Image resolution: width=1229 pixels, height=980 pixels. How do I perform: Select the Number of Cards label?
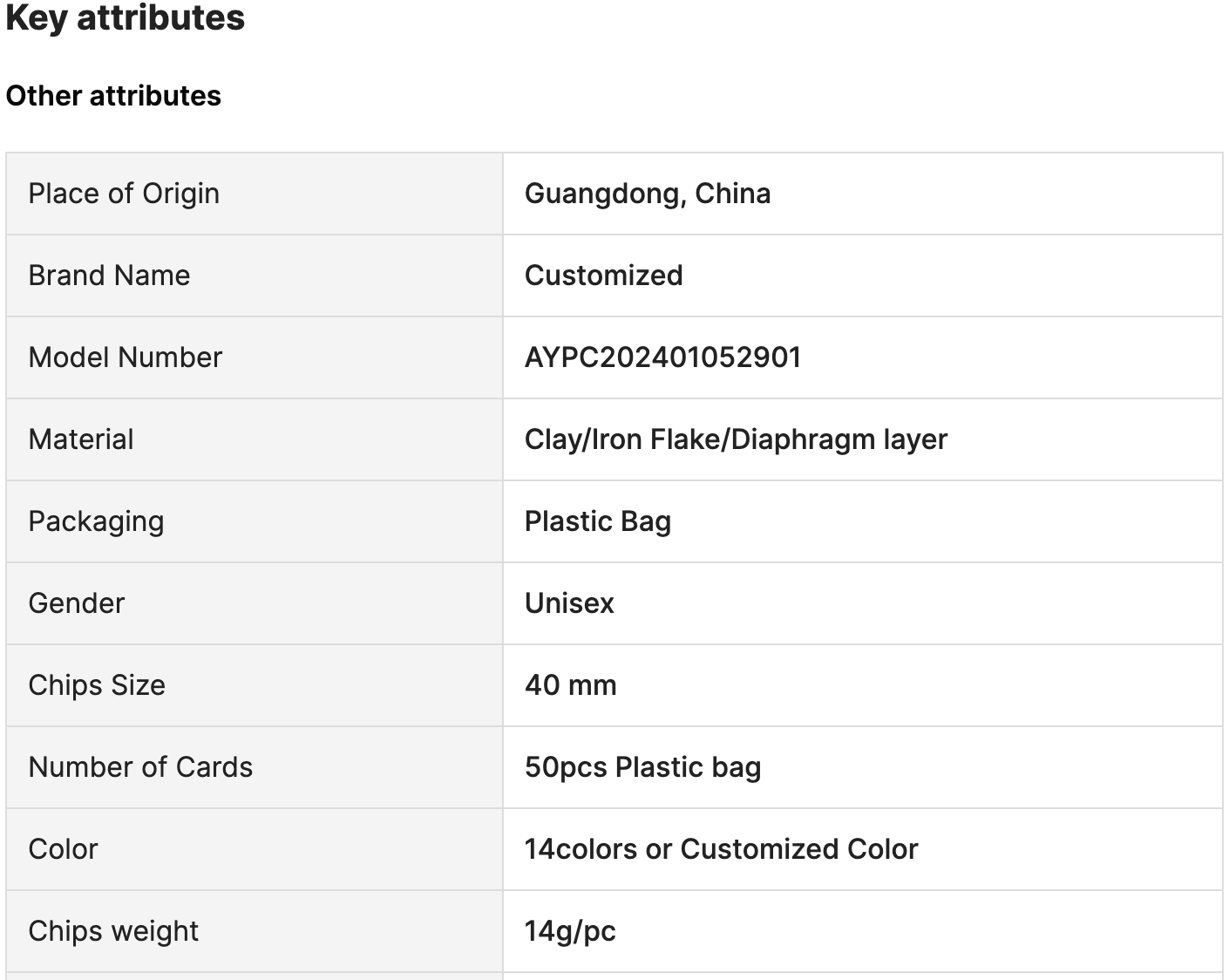coord(140,767)
